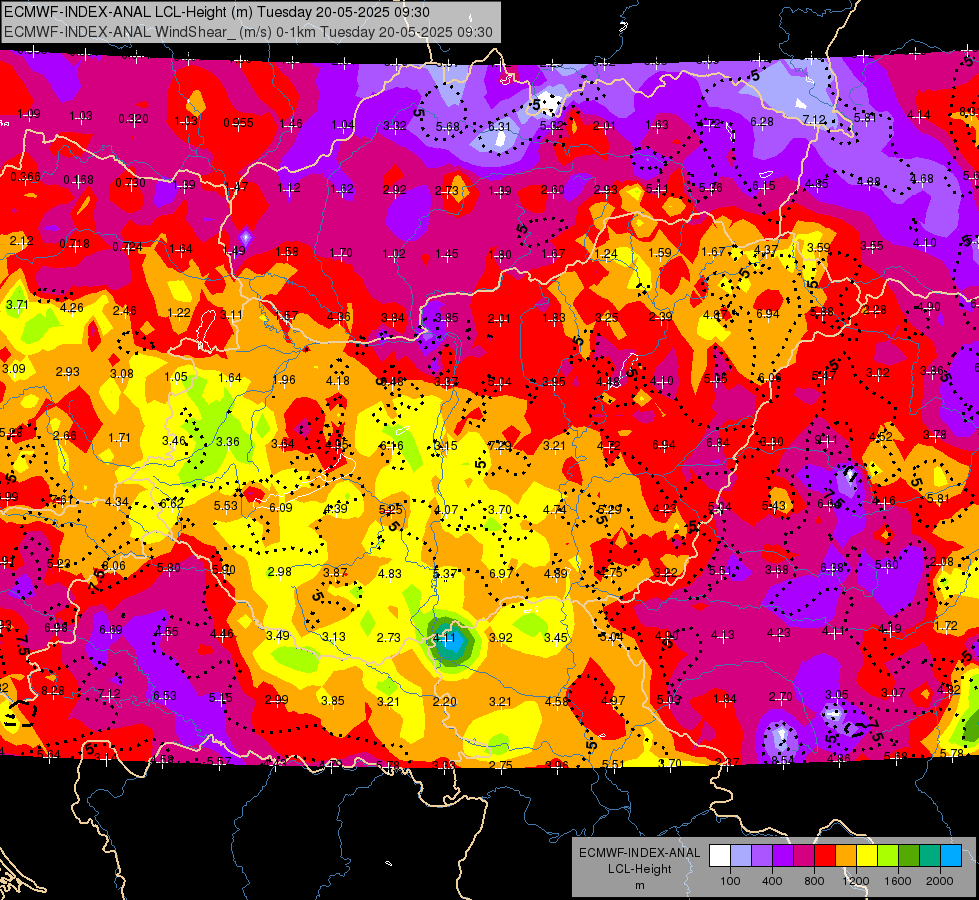Click the wind shear value 5.53
Viewport: 979px width, 900px height.
tap(226, 505)
